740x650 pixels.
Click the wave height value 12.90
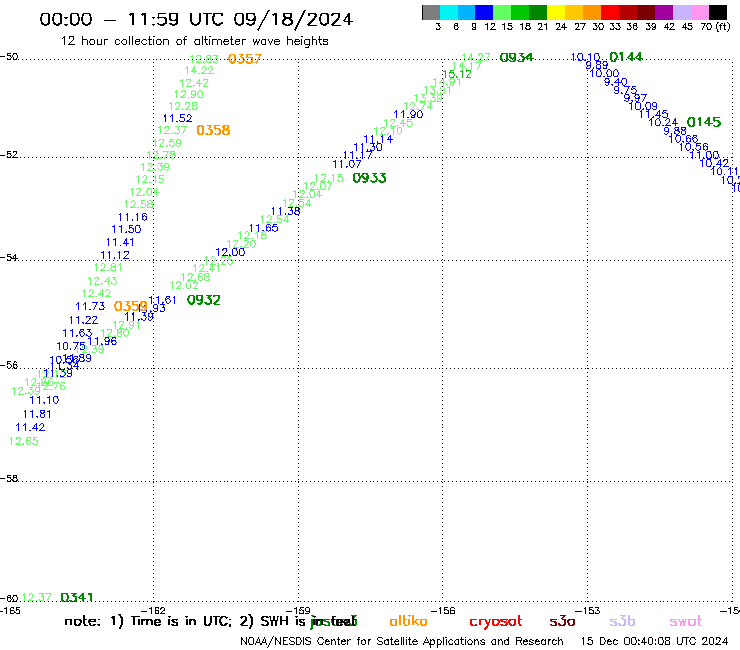click(x=189, y=94)
